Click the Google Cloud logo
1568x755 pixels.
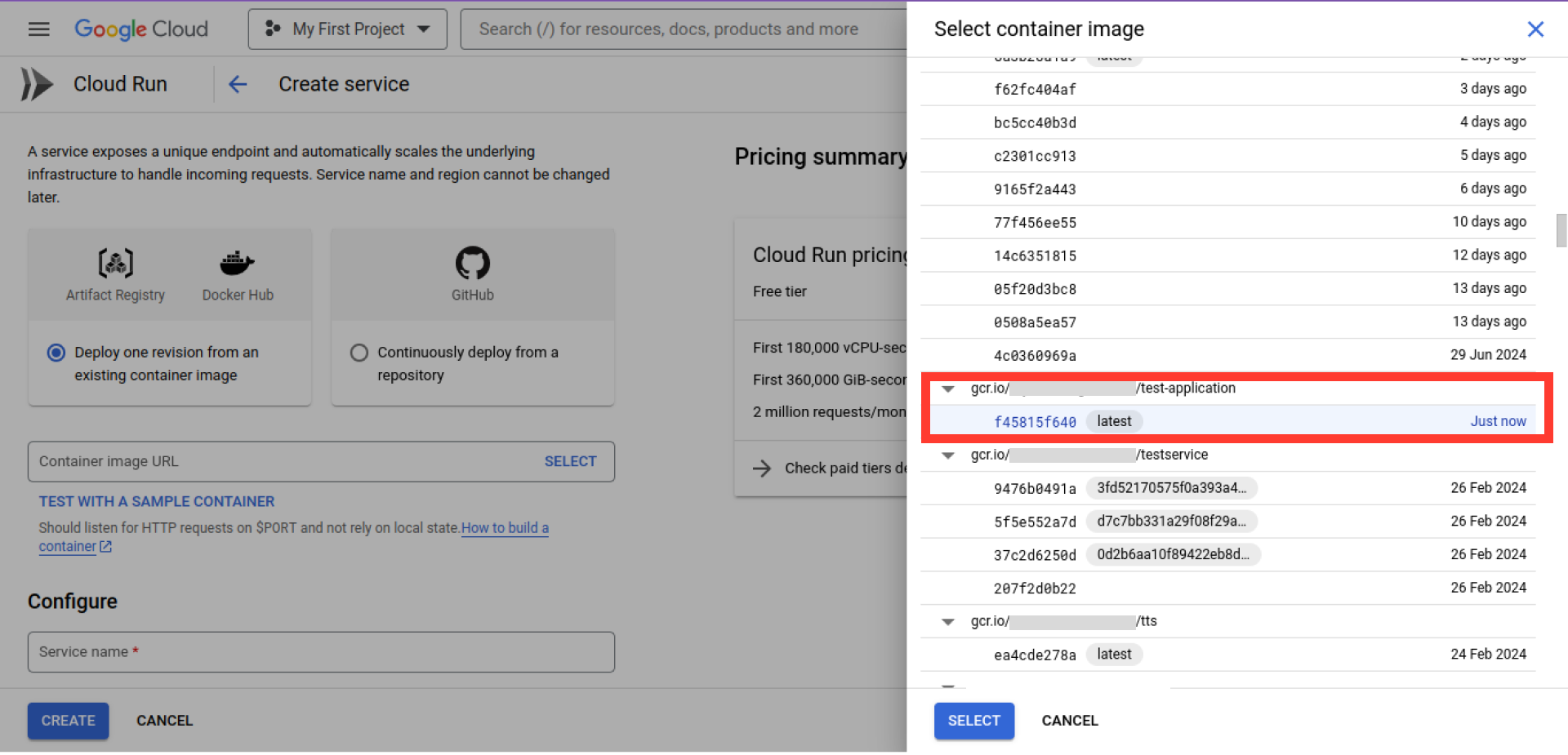coord(141,29)
